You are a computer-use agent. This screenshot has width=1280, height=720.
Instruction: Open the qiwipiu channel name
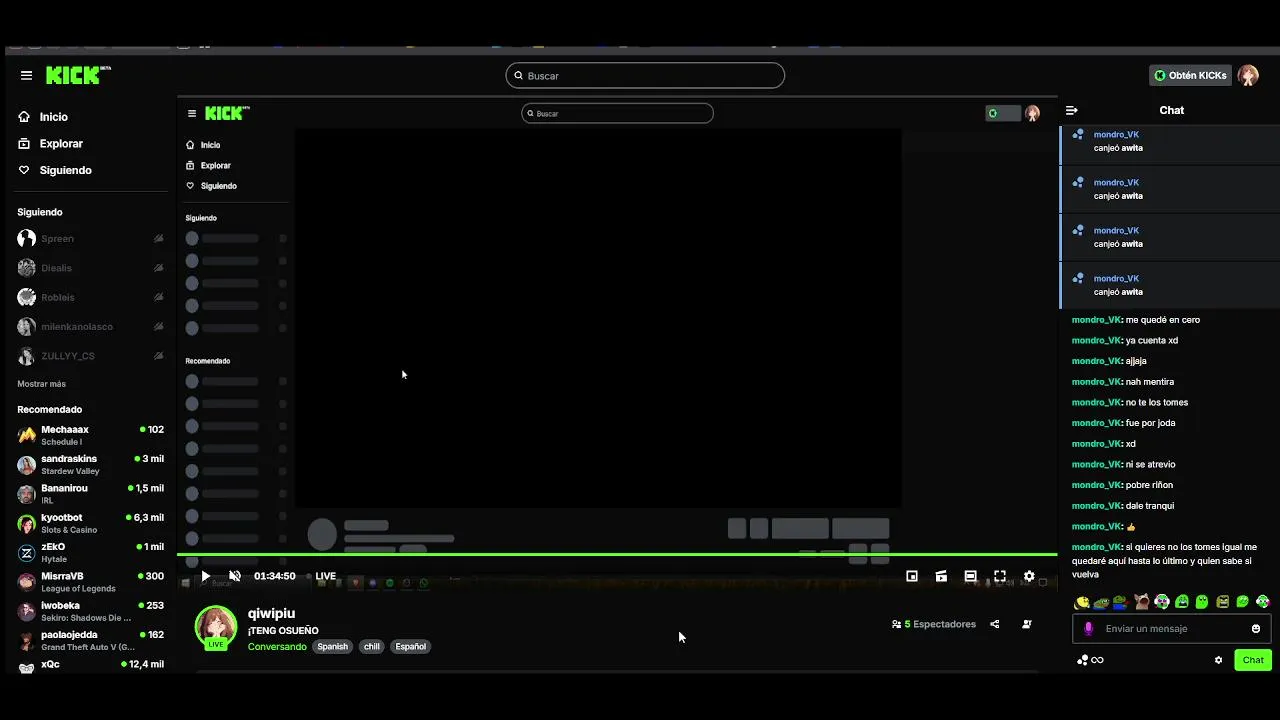[x=271, y=614]
